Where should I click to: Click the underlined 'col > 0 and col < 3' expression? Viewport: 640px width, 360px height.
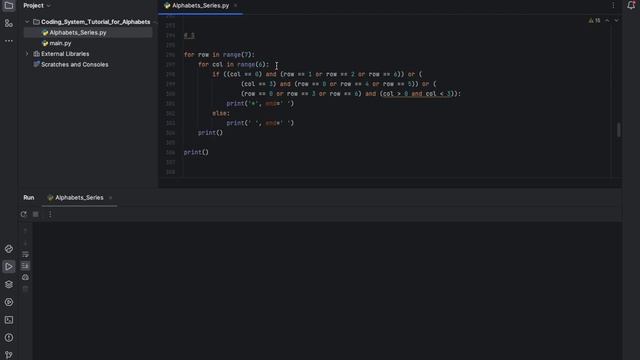(x=416, y=94)
